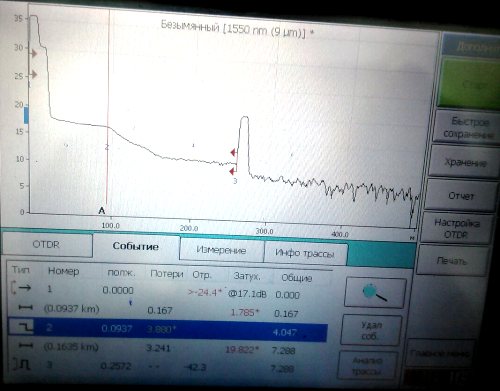The width and height of the screenshot is (500, 391).
Task: Open Настройка OTDR settings
Action: (456, 228)
